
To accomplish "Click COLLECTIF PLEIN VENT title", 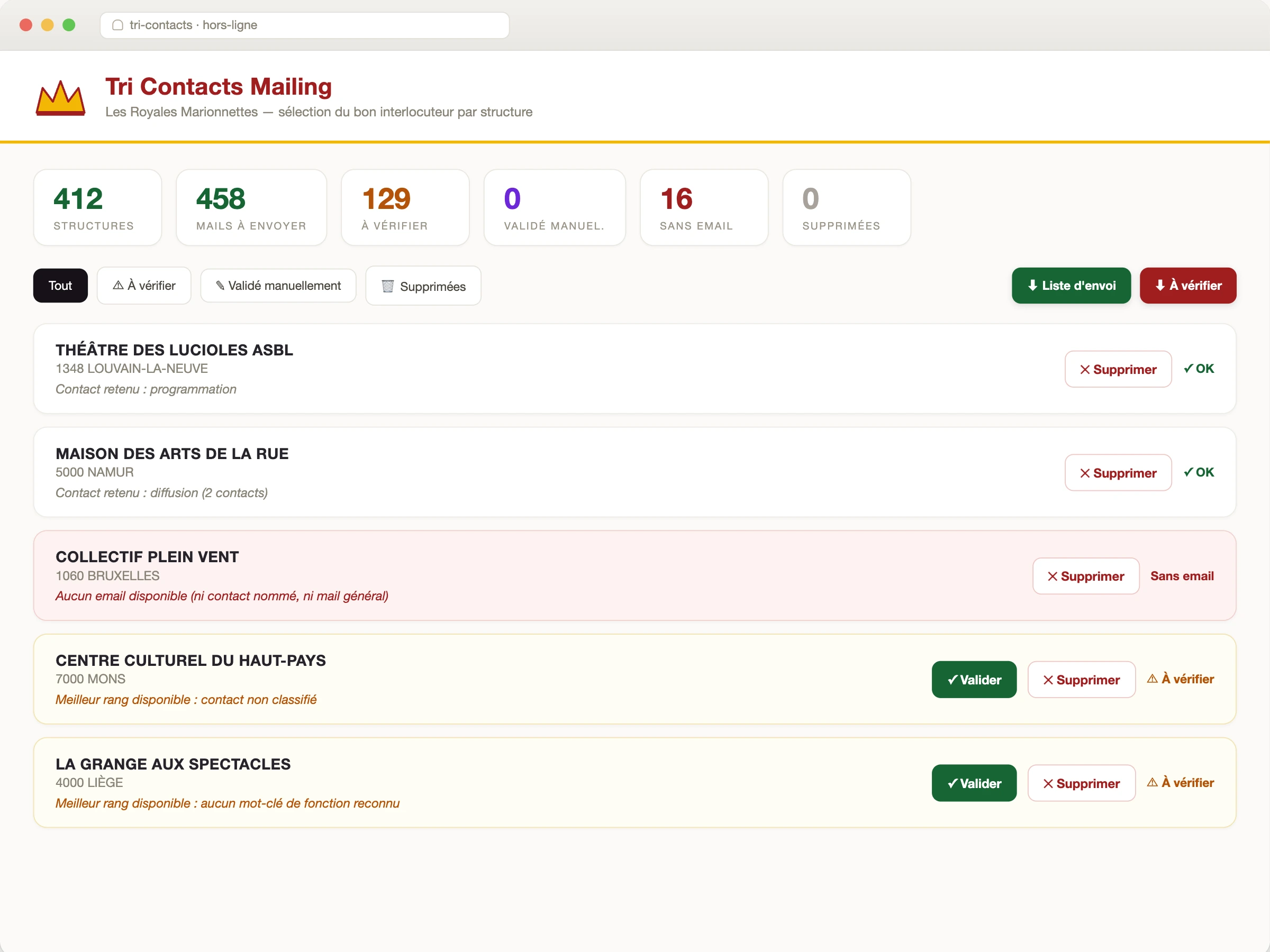I will (147, 557).
